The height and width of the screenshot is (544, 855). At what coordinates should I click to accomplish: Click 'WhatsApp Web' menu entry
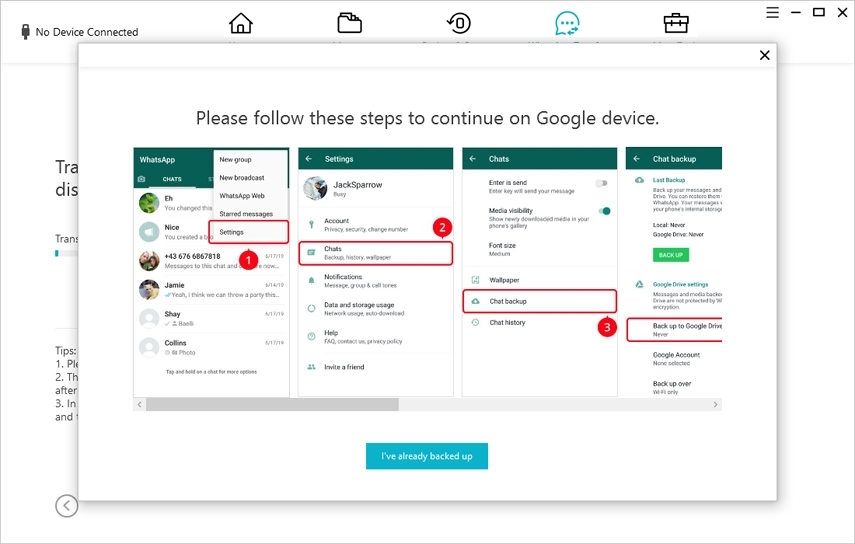click(x=242, y=196)
